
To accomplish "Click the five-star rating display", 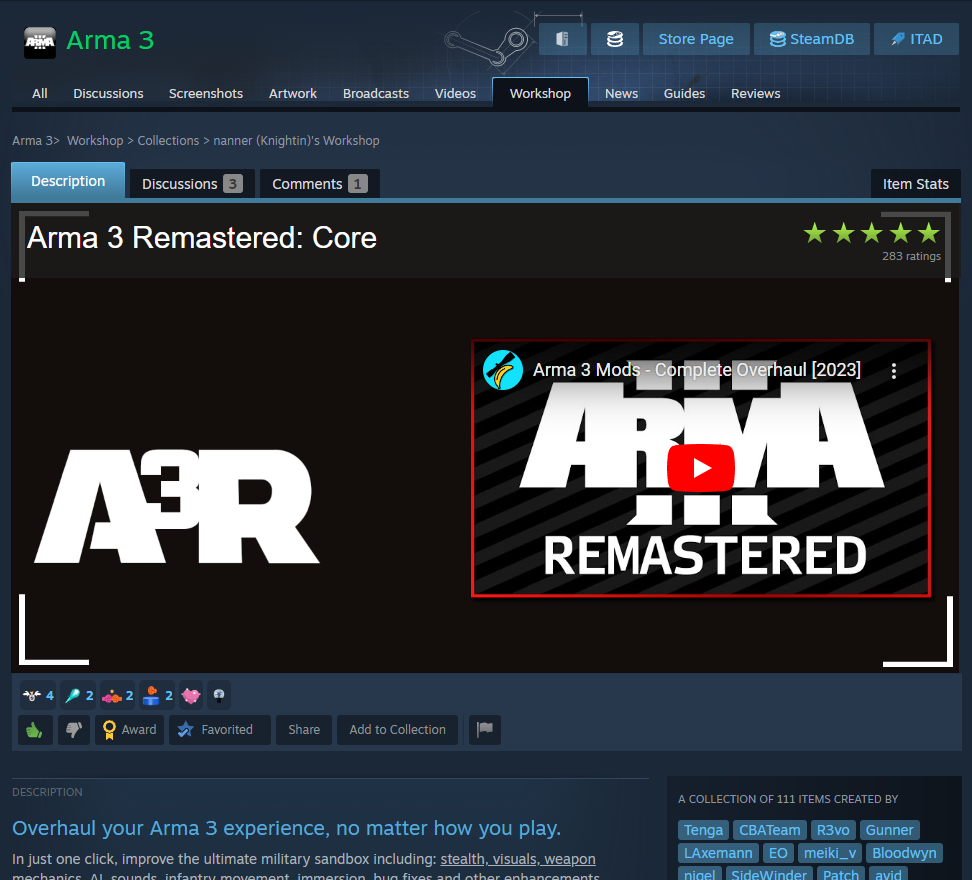I will coord(872,234).
